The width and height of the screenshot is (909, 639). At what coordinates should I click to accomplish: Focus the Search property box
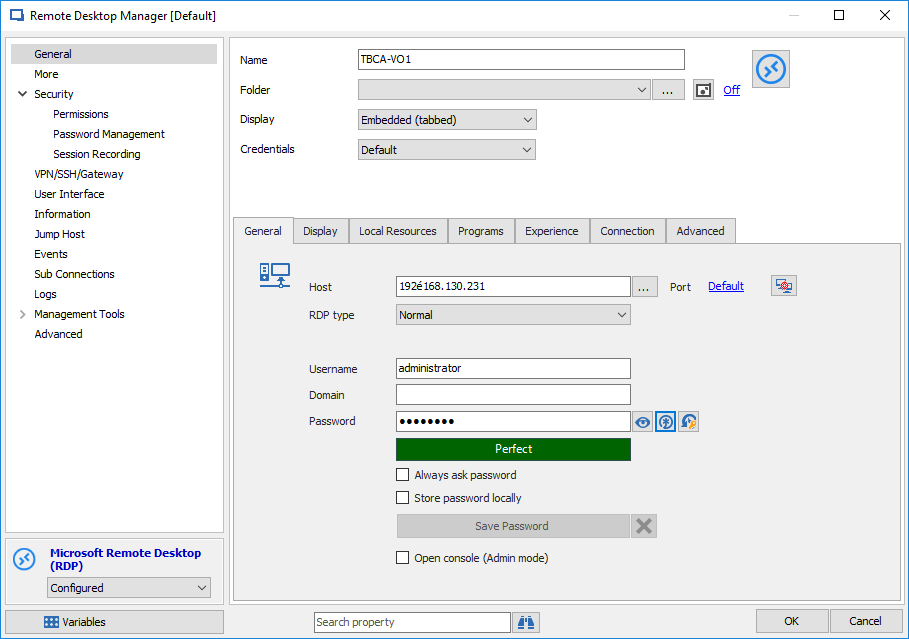coord(412,622)
